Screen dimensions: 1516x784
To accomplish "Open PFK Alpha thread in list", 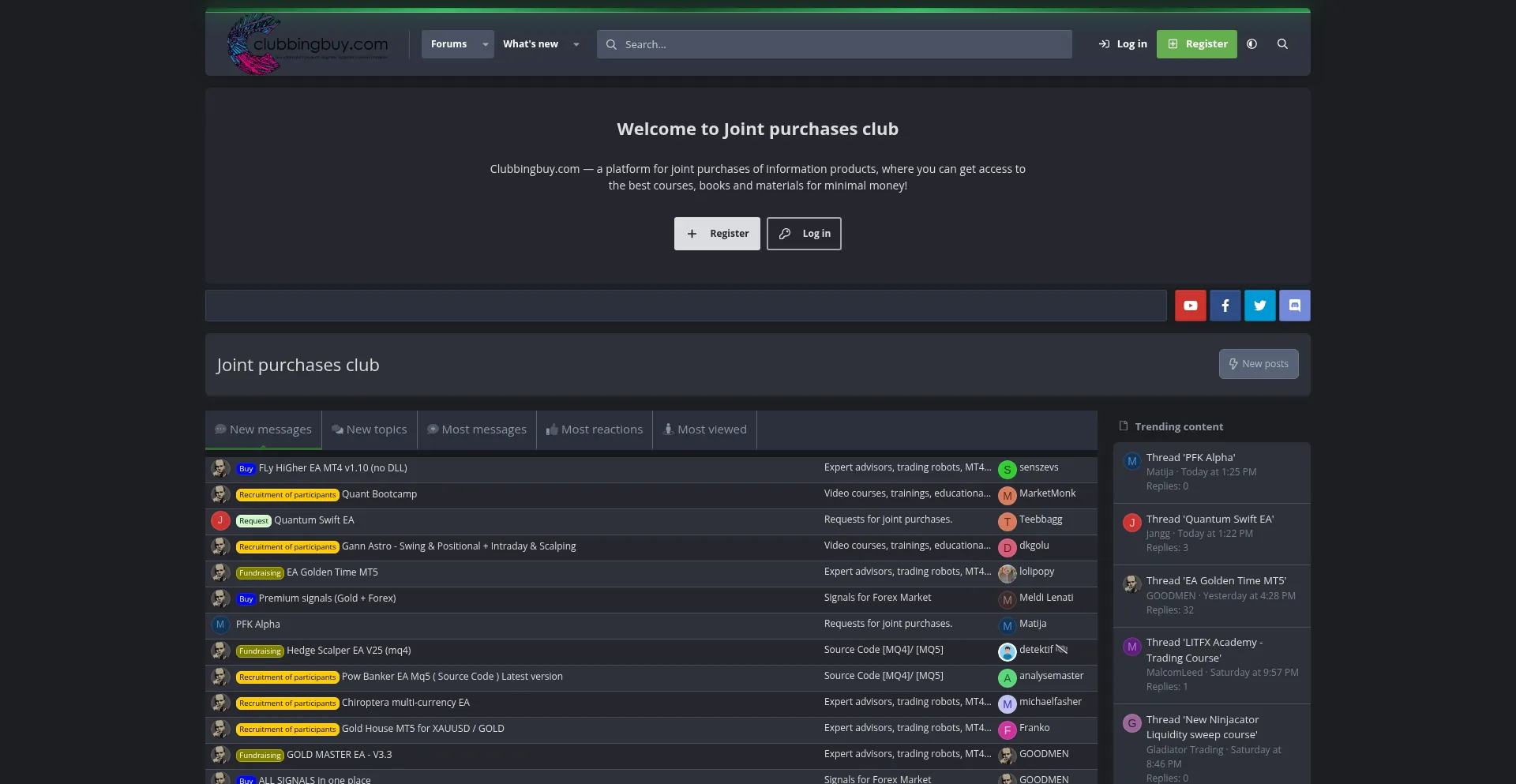I will click(258, 625).
